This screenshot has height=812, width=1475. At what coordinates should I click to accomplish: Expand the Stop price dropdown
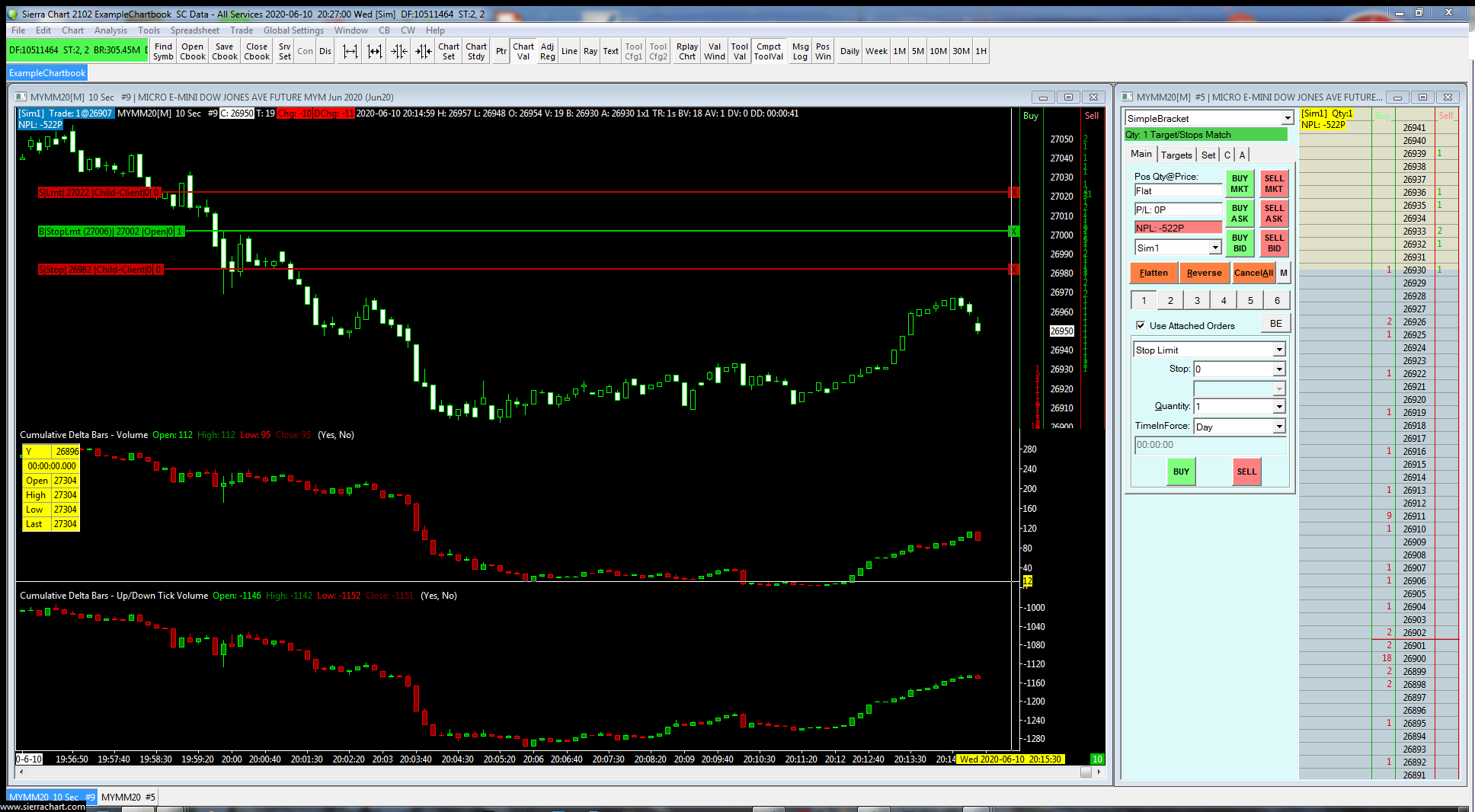(x=1279, y=369)
